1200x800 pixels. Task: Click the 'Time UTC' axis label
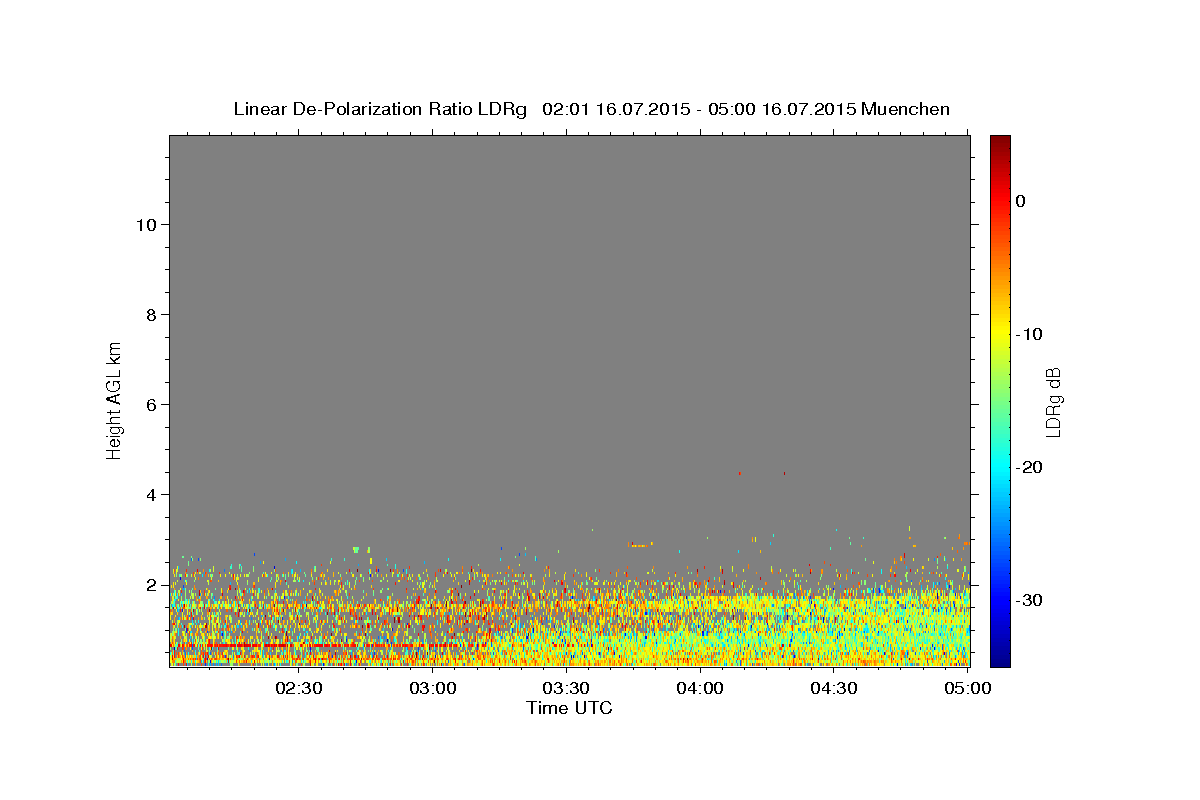(x=569, y=708)
